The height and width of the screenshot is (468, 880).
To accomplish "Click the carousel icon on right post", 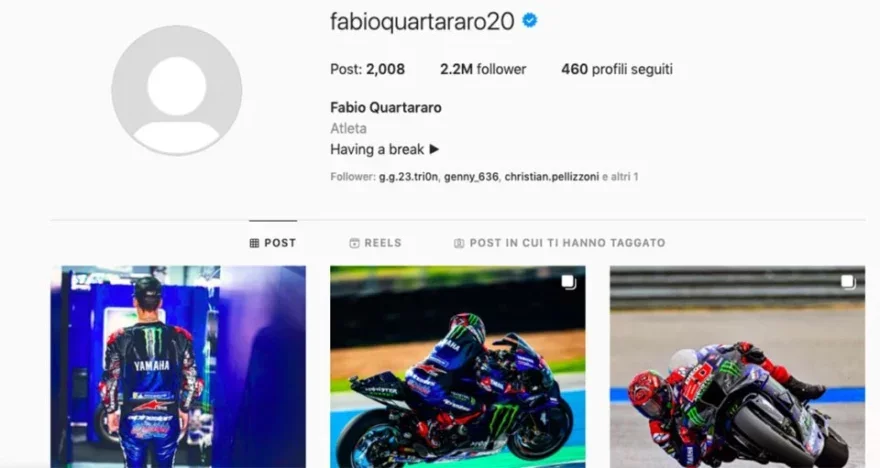I will (848, 282).
